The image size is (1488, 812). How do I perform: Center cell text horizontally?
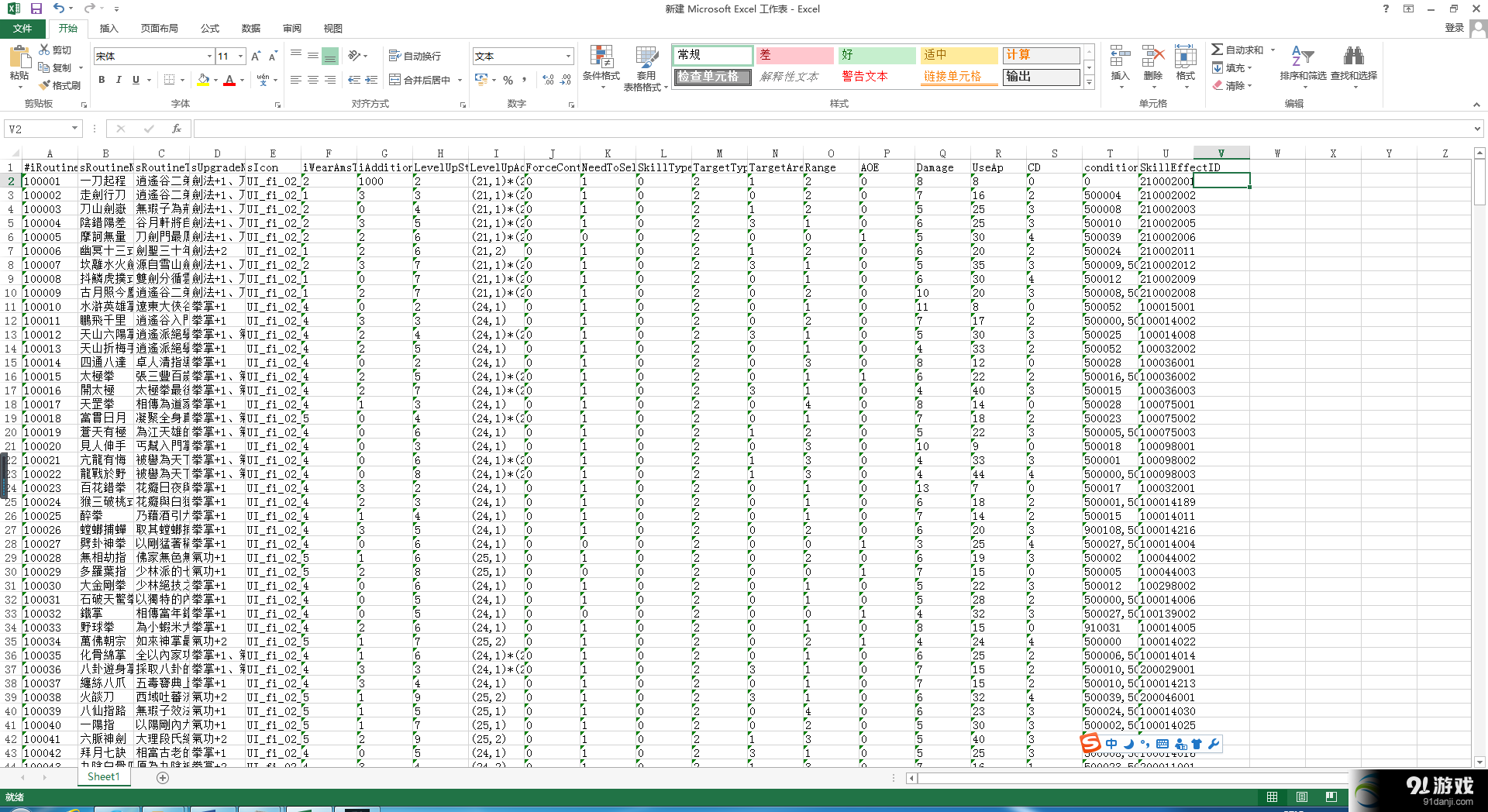(x=313, y=80)
